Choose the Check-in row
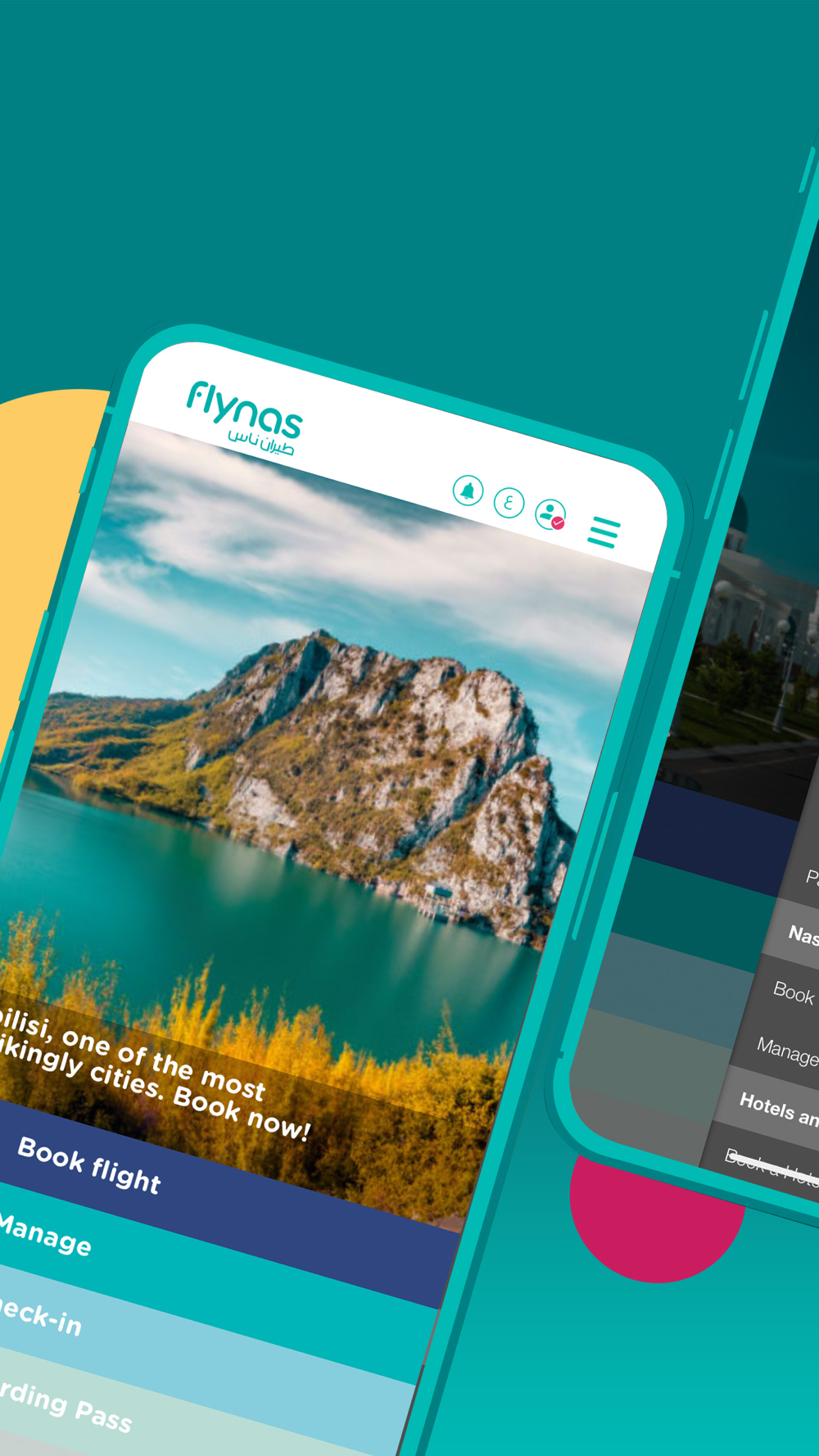The width and height of the screenshot is (819, 1456). coord(205,1359)
